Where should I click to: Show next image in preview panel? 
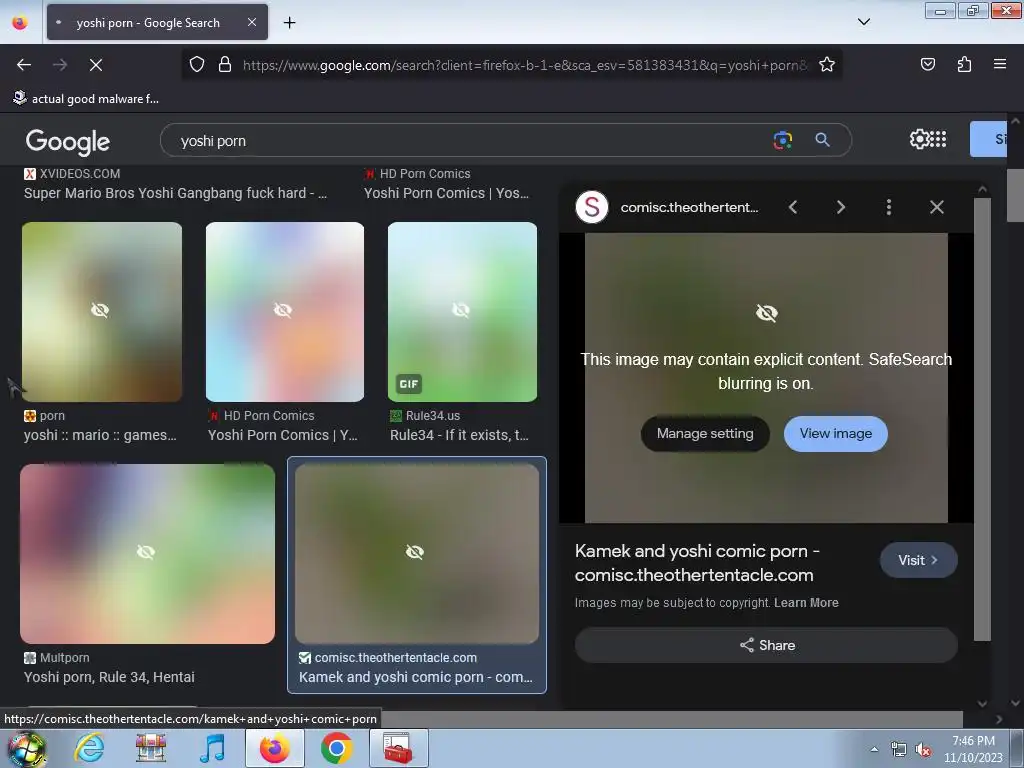840,208
